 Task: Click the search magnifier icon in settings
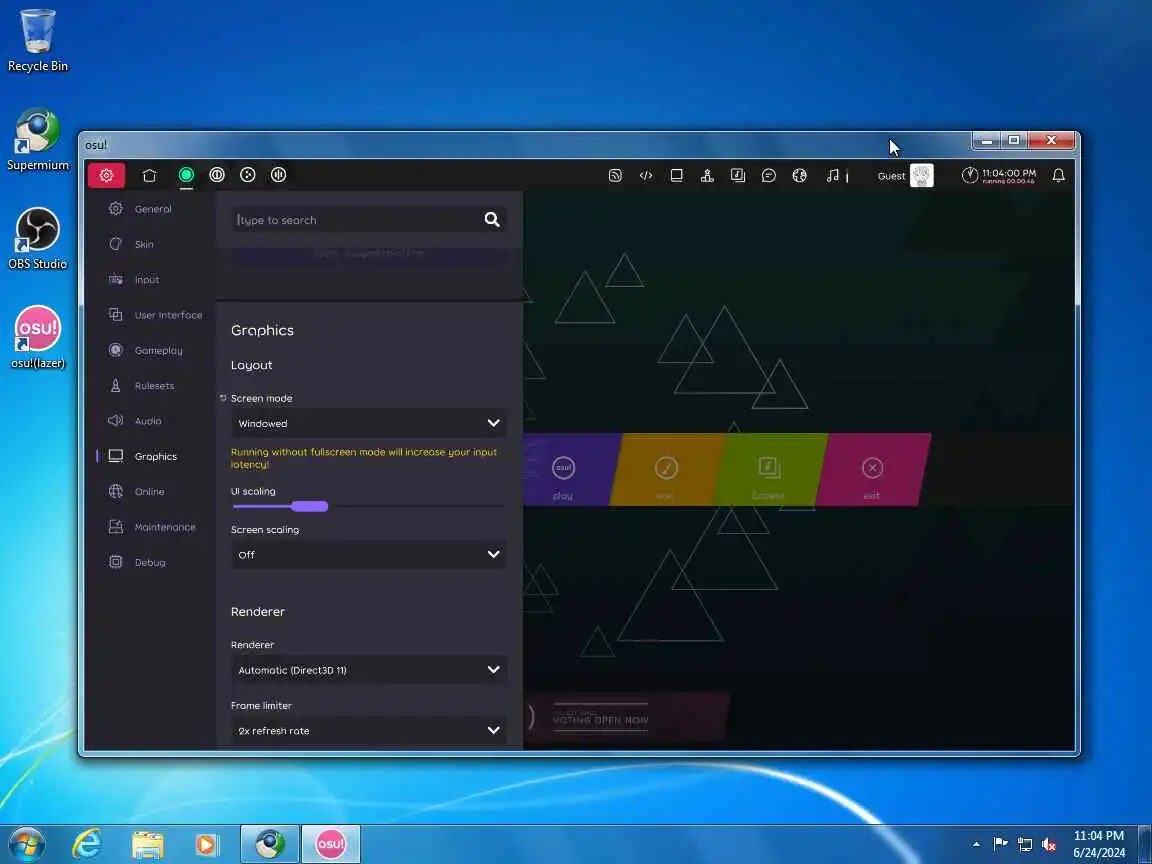[x=492, y=220]
